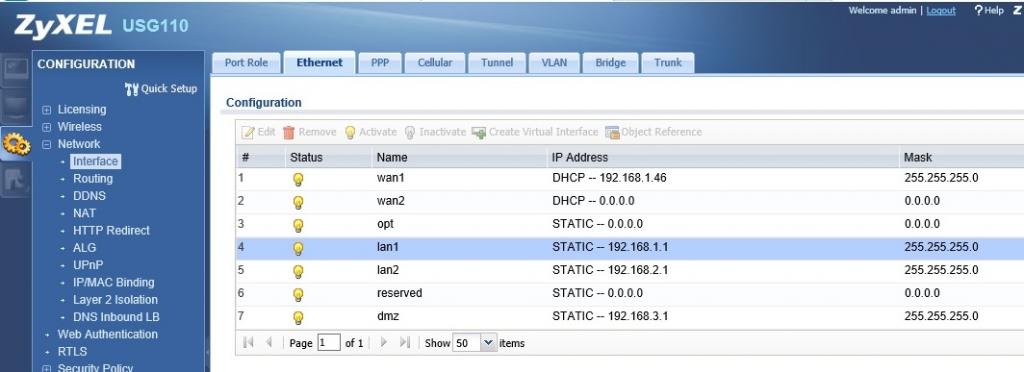Switch to the VLAN tab
The height and width of the screenshot is (372, 1024).
[554, 63]
